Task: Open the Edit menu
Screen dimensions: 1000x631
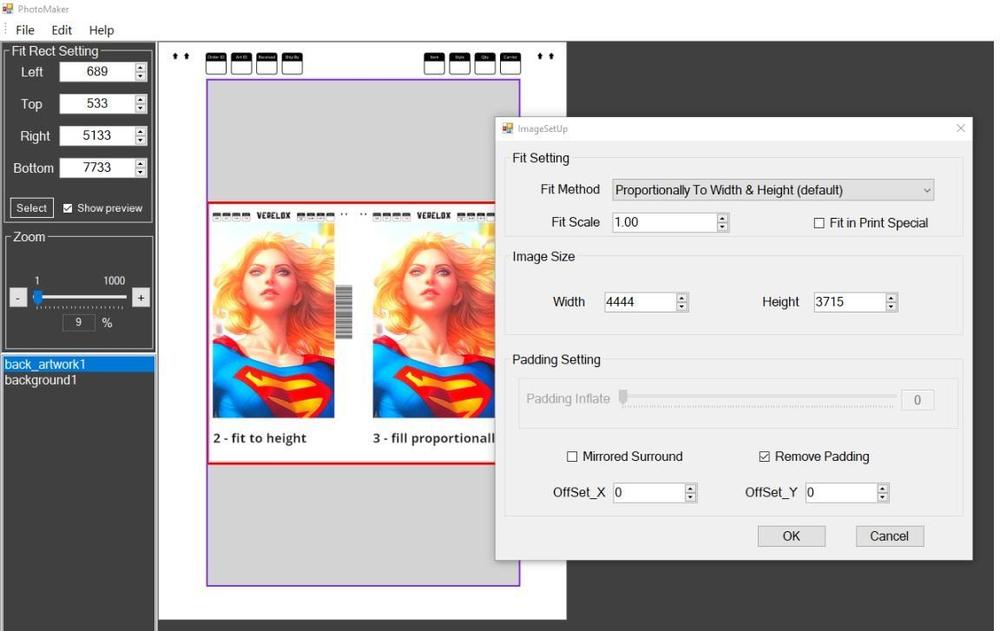Action: [x=61, y=30]
